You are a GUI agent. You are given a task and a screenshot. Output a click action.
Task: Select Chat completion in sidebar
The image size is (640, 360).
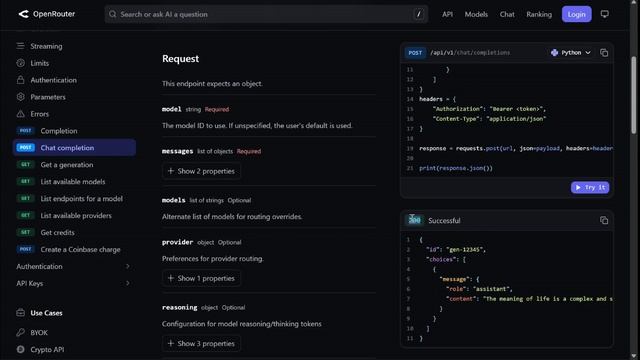(x=74, y=148)
